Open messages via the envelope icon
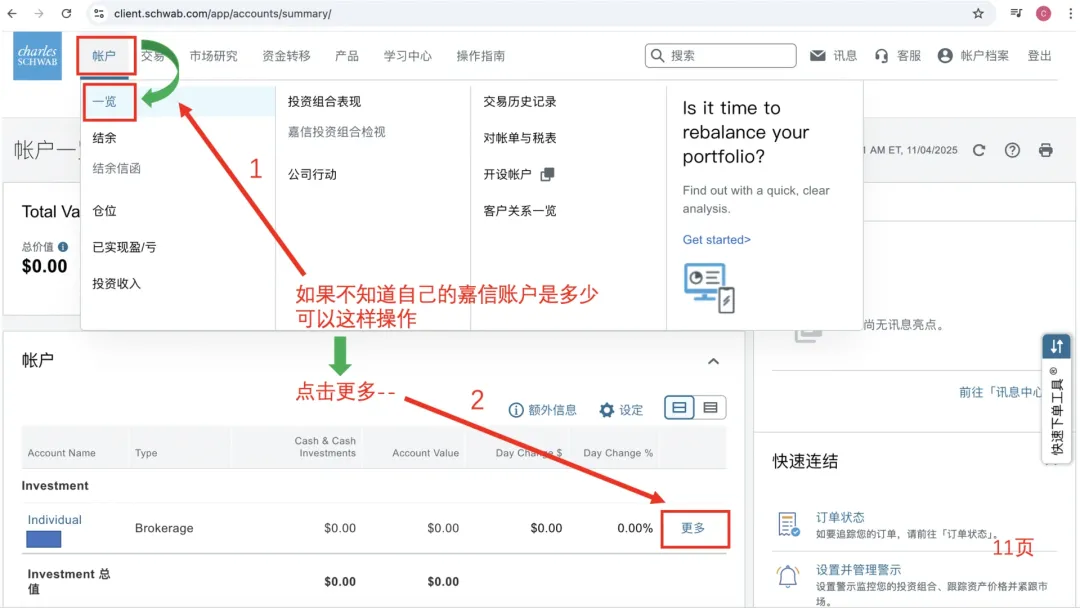 pos(818,56)
